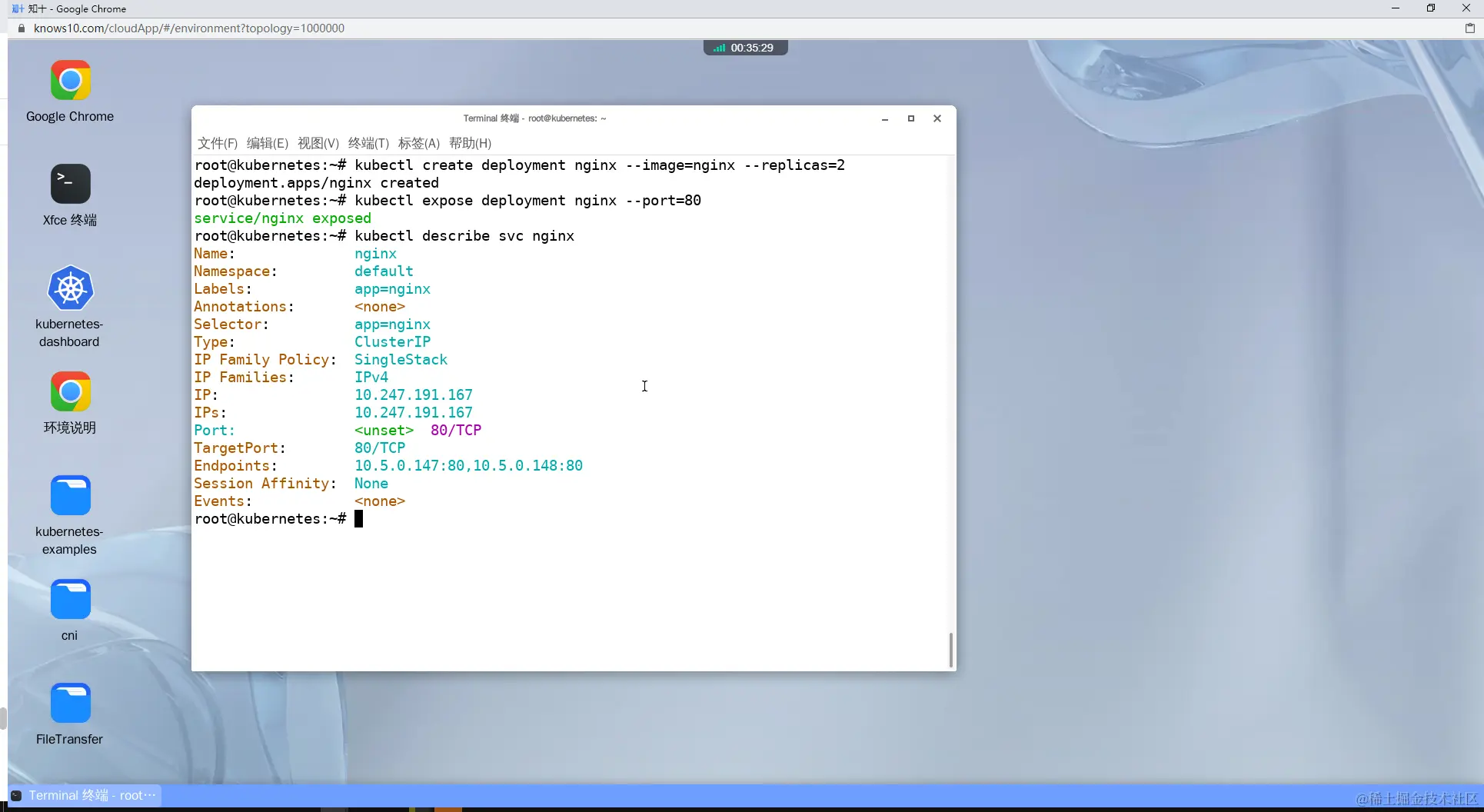Open the kubernetes-examples folder

tap(70, 496)
